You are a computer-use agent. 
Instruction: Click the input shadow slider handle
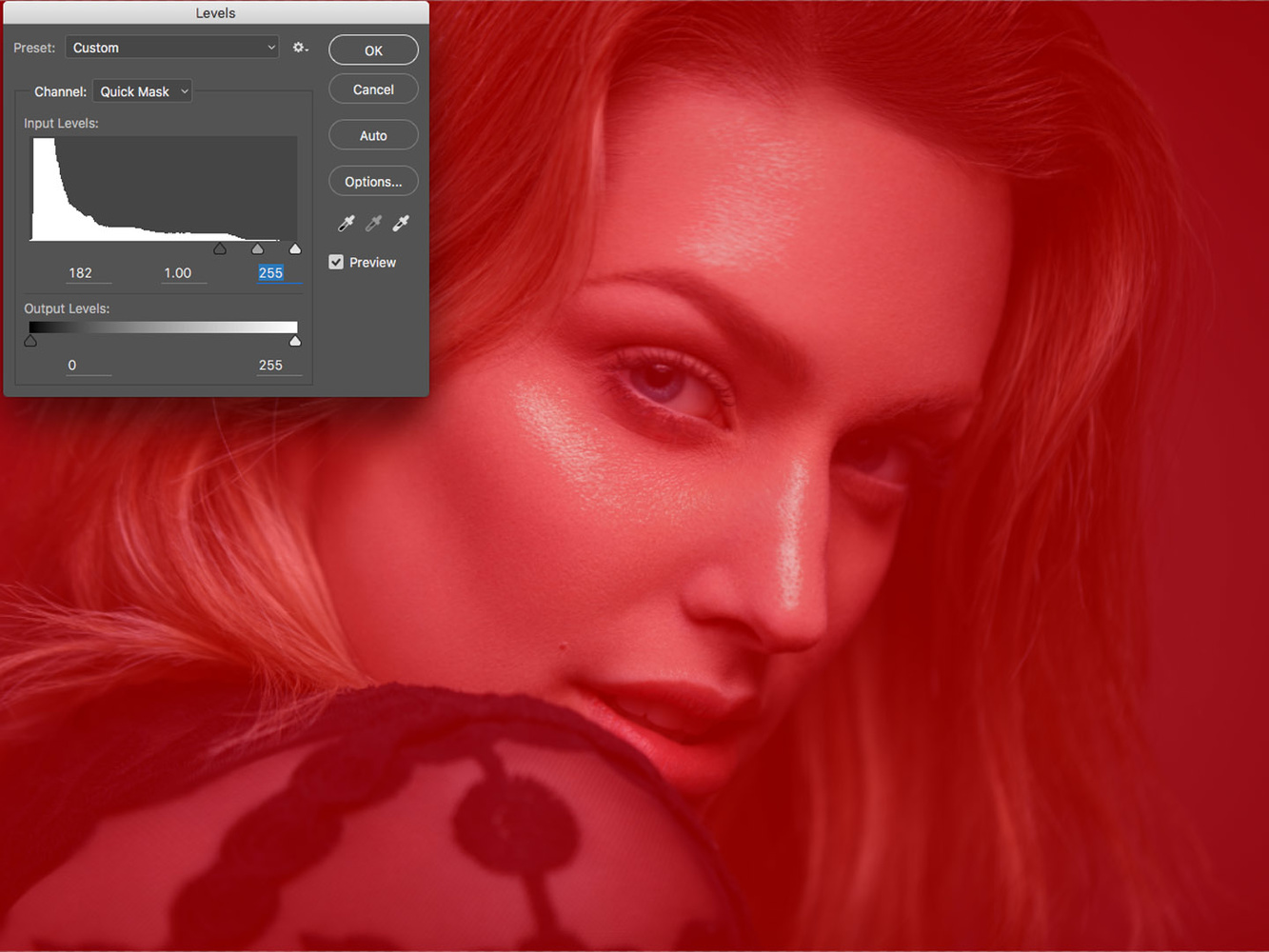pos(220,248)
